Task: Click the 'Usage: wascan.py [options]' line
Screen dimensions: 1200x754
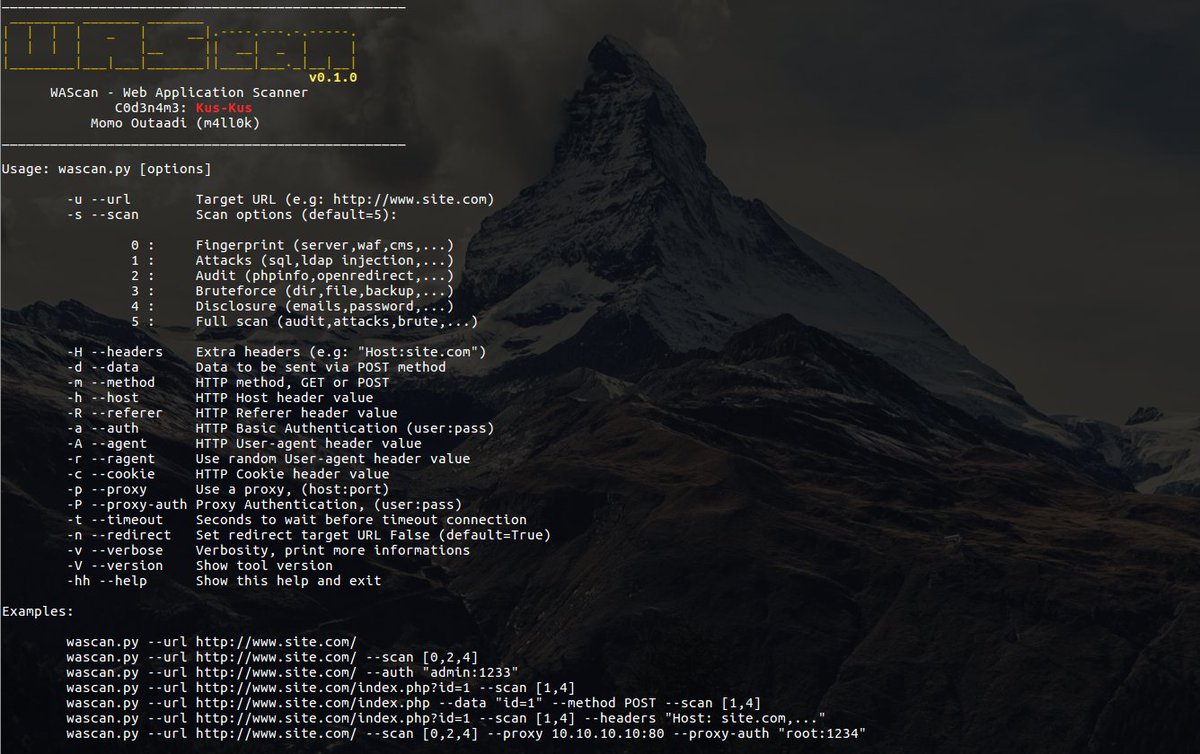Action: [107, 168]
